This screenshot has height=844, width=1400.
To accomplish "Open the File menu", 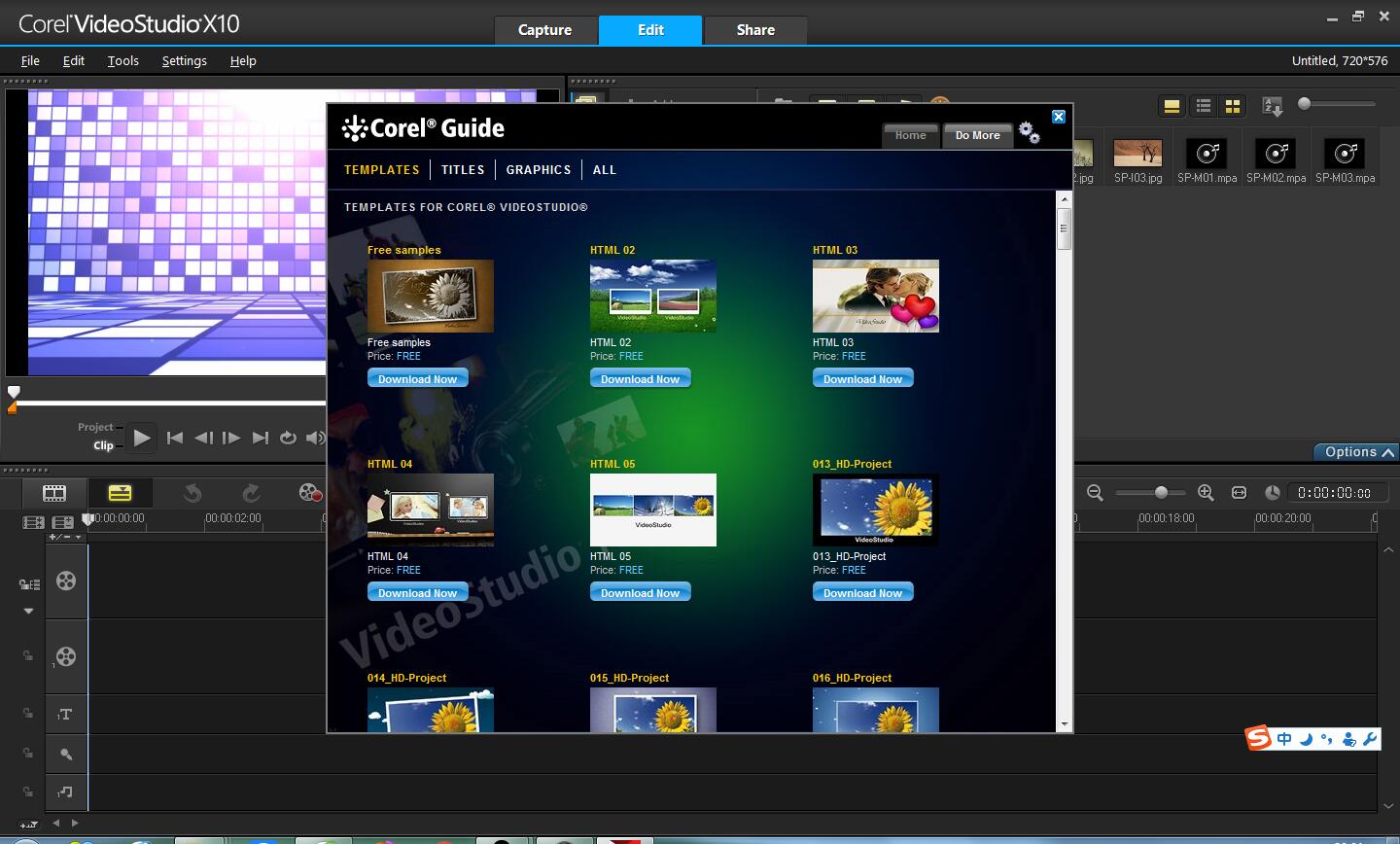I will click(x=30, y=60).
